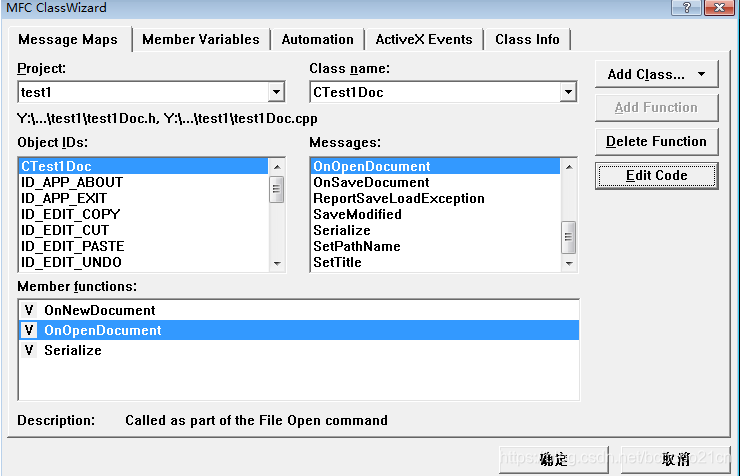Open the Add Class dropdown arrow
The height and width of the screenshot is (476, 741).
tap(701, 74)
